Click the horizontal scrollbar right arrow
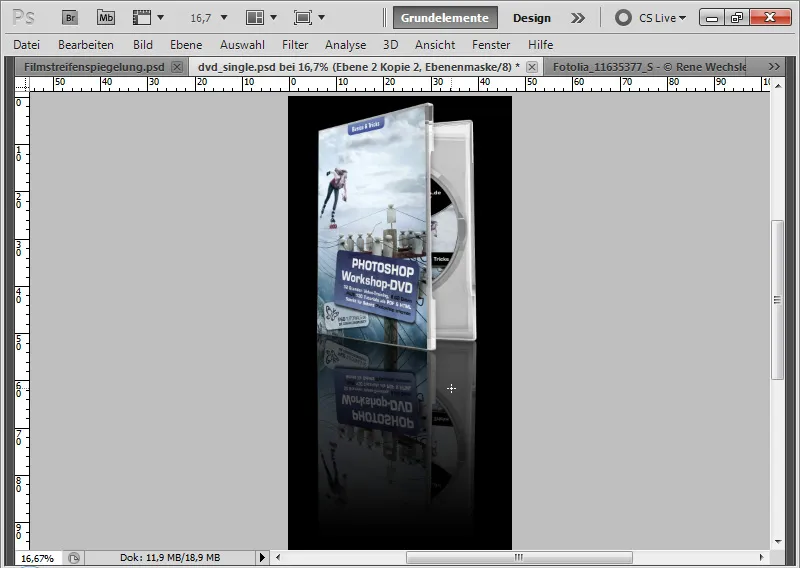This screenshot has width=800, height=568. click(761, 558)
